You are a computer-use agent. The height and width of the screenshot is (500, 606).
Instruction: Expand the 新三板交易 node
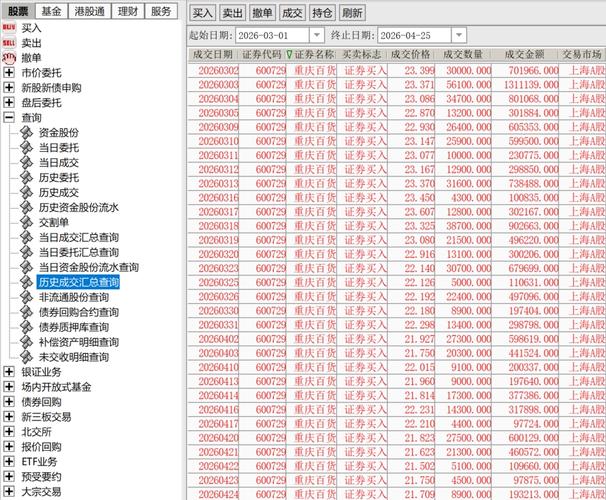[x=9, y=417]
